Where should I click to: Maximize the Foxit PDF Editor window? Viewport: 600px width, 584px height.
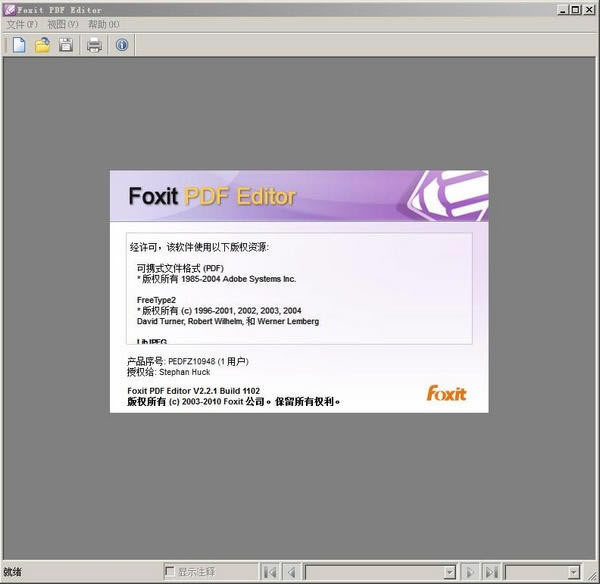click(575, 10)
